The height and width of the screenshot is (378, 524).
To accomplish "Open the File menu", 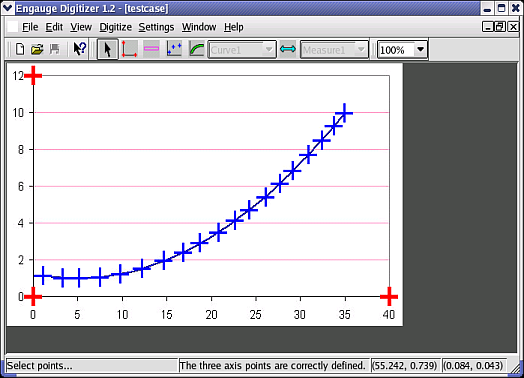I will point(30,27).
